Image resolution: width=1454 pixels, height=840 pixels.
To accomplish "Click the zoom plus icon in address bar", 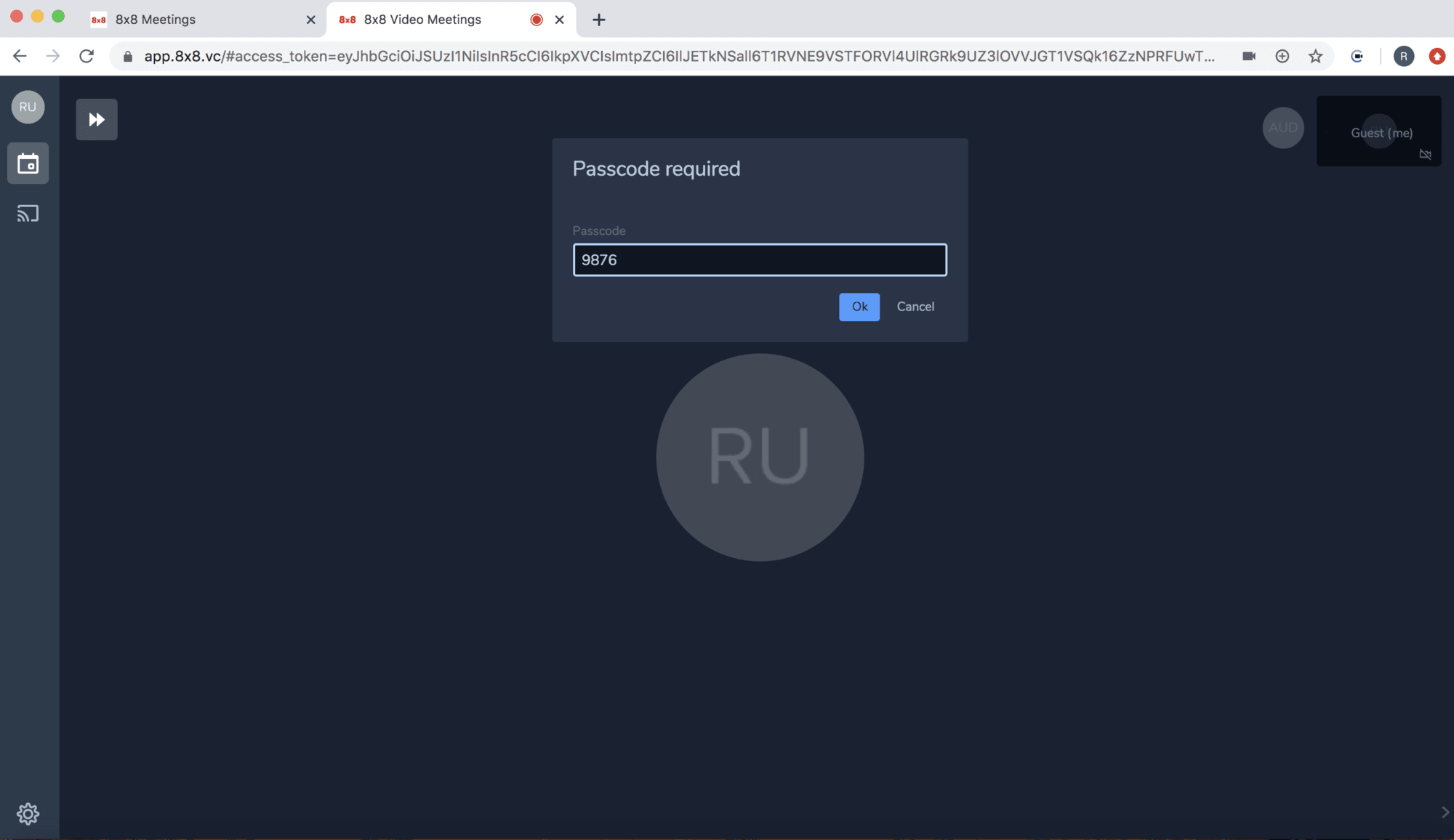I will point(1282,56).
